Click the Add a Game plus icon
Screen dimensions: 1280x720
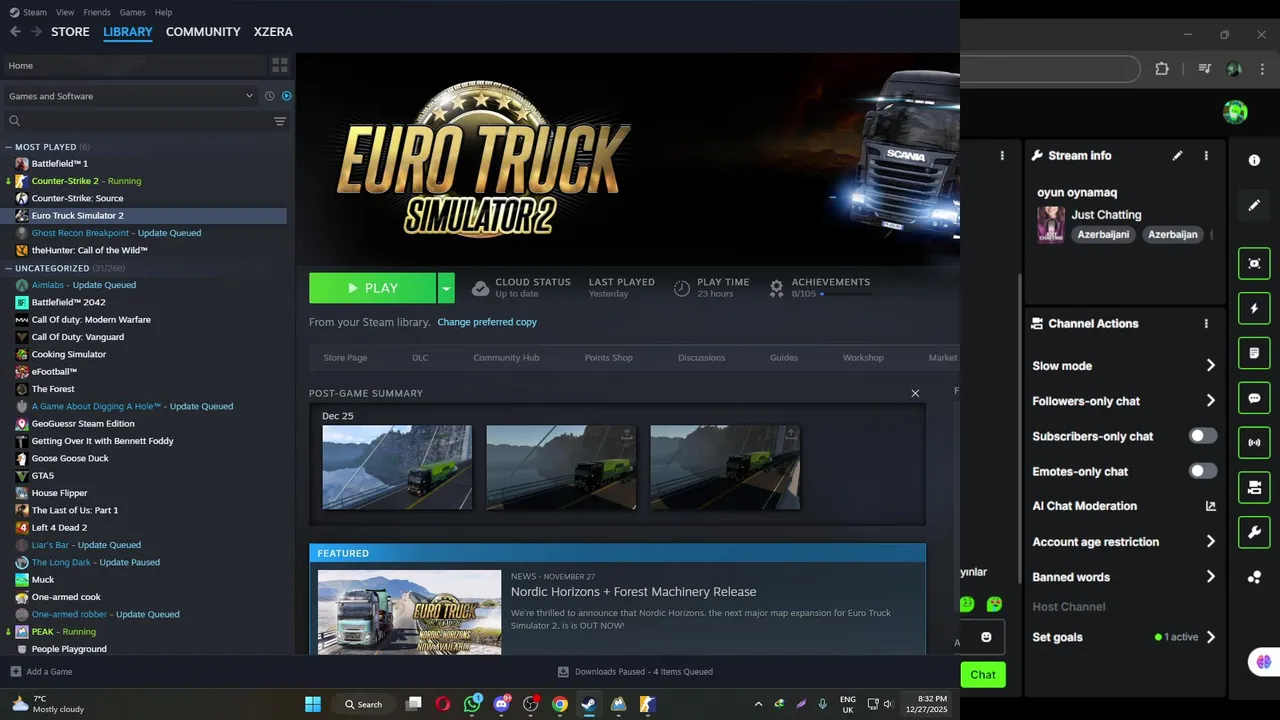15,672
